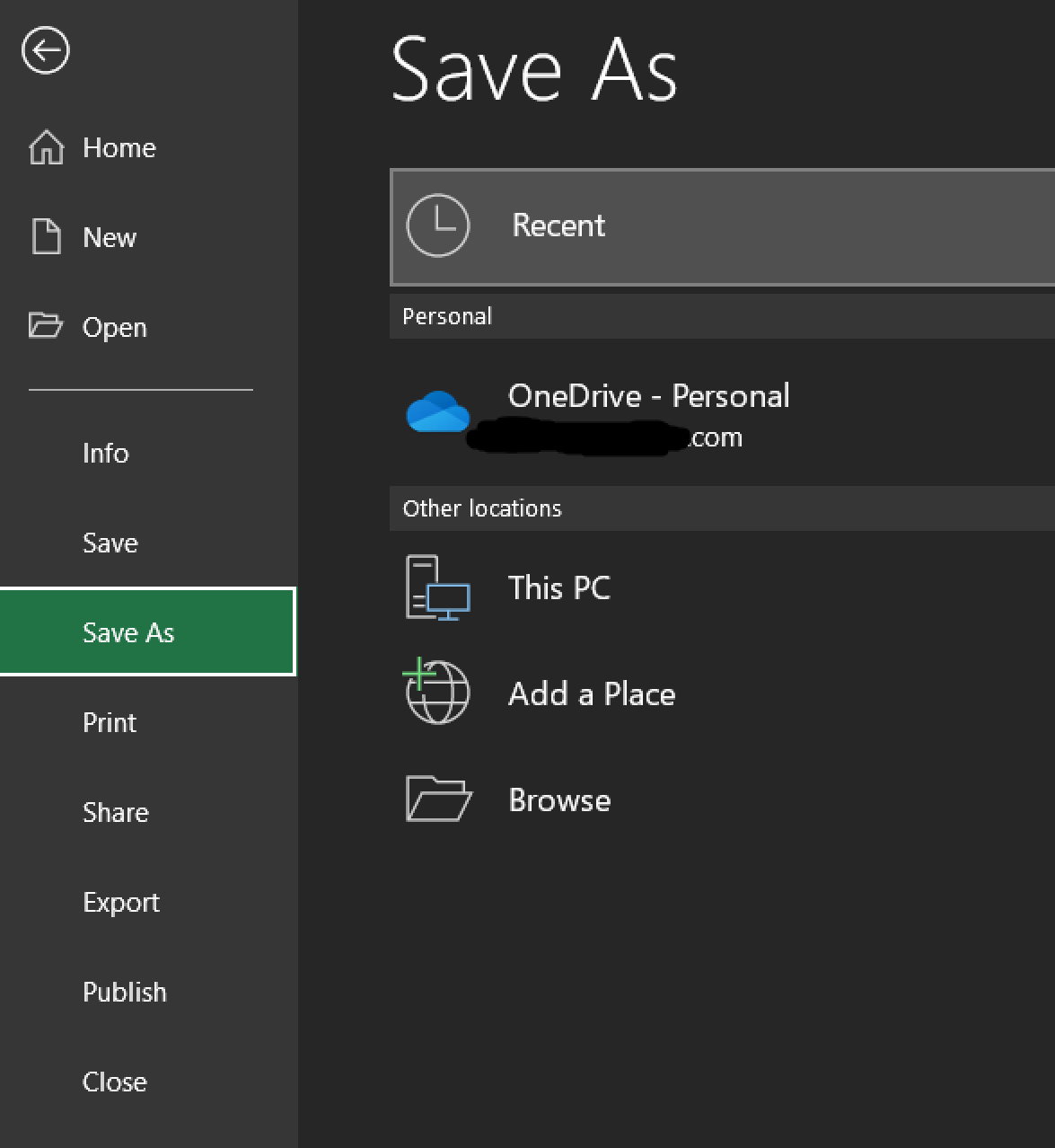This screenshot has width=1055, height=1148.
Task: Select New in the backstage menu
Action: pos(110,237)
